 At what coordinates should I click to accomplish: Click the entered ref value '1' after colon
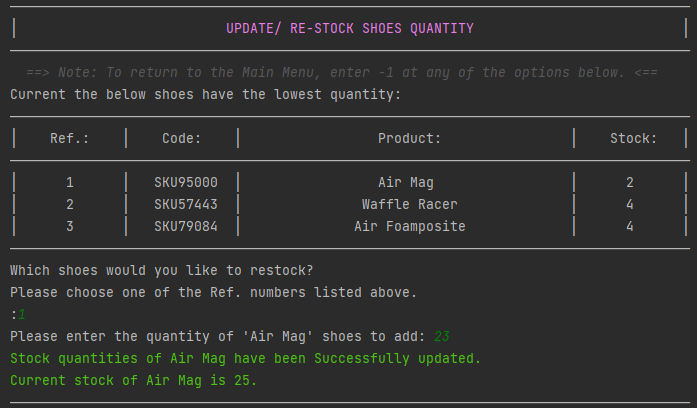(22, 315)
